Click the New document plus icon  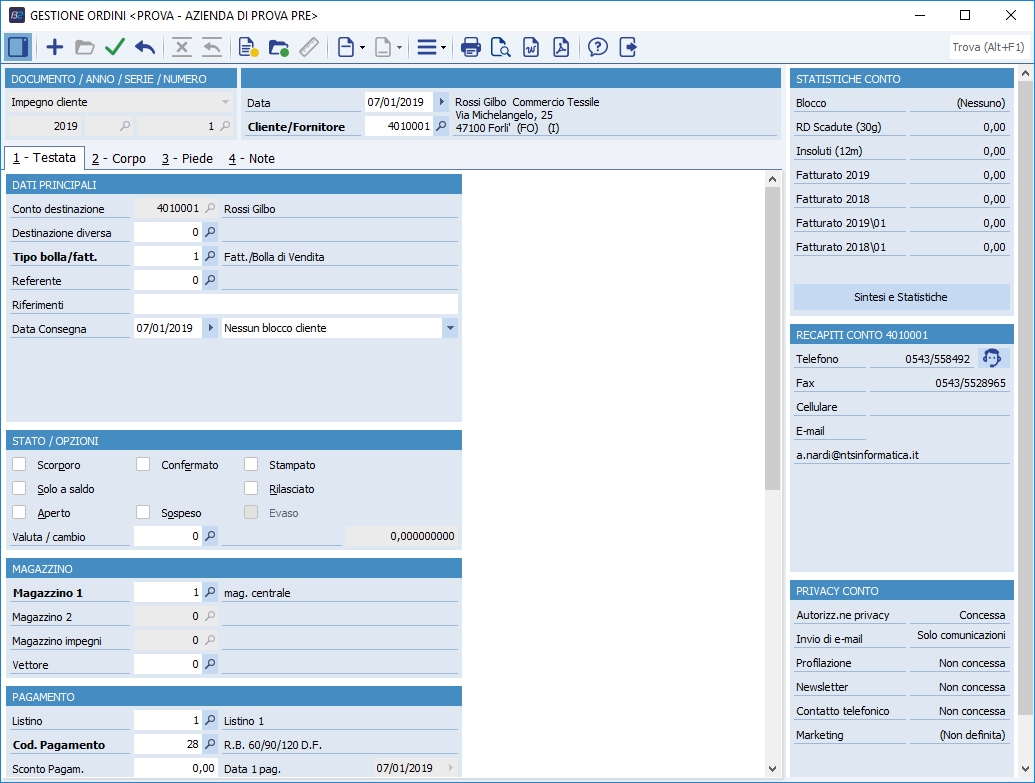(55, 47)
